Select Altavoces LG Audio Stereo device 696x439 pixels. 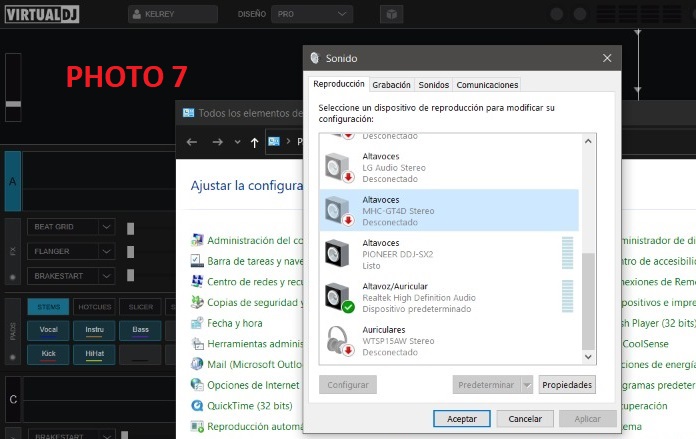[449, 168]
